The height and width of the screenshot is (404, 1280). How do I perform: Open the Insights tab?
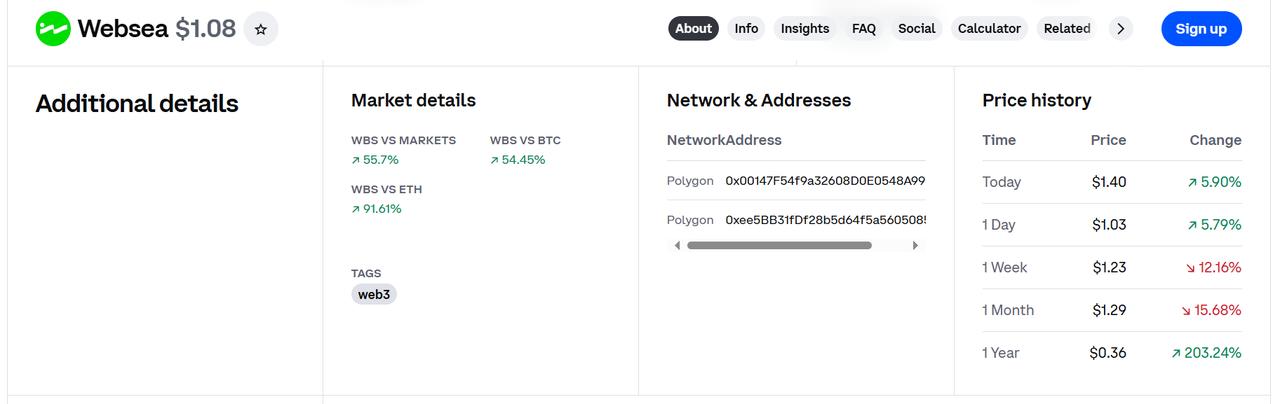tap(805, 28)
